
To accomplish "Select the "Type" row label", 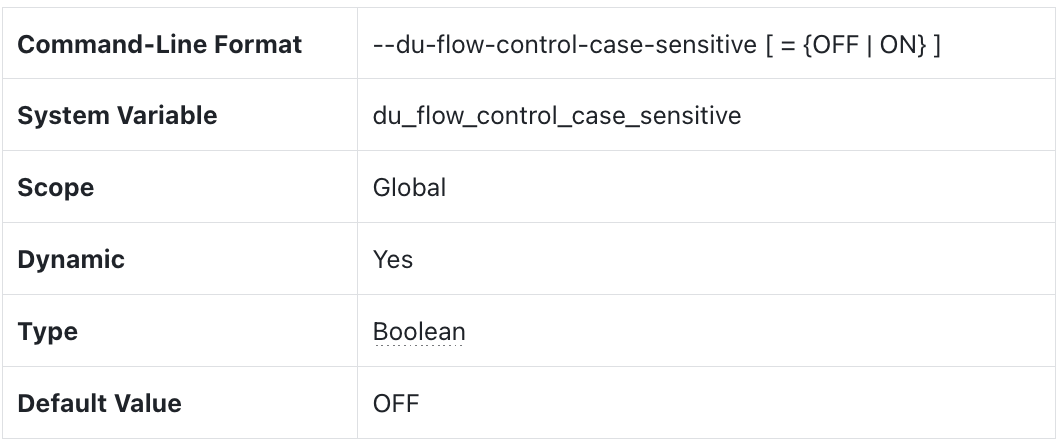I will point(46,332).
